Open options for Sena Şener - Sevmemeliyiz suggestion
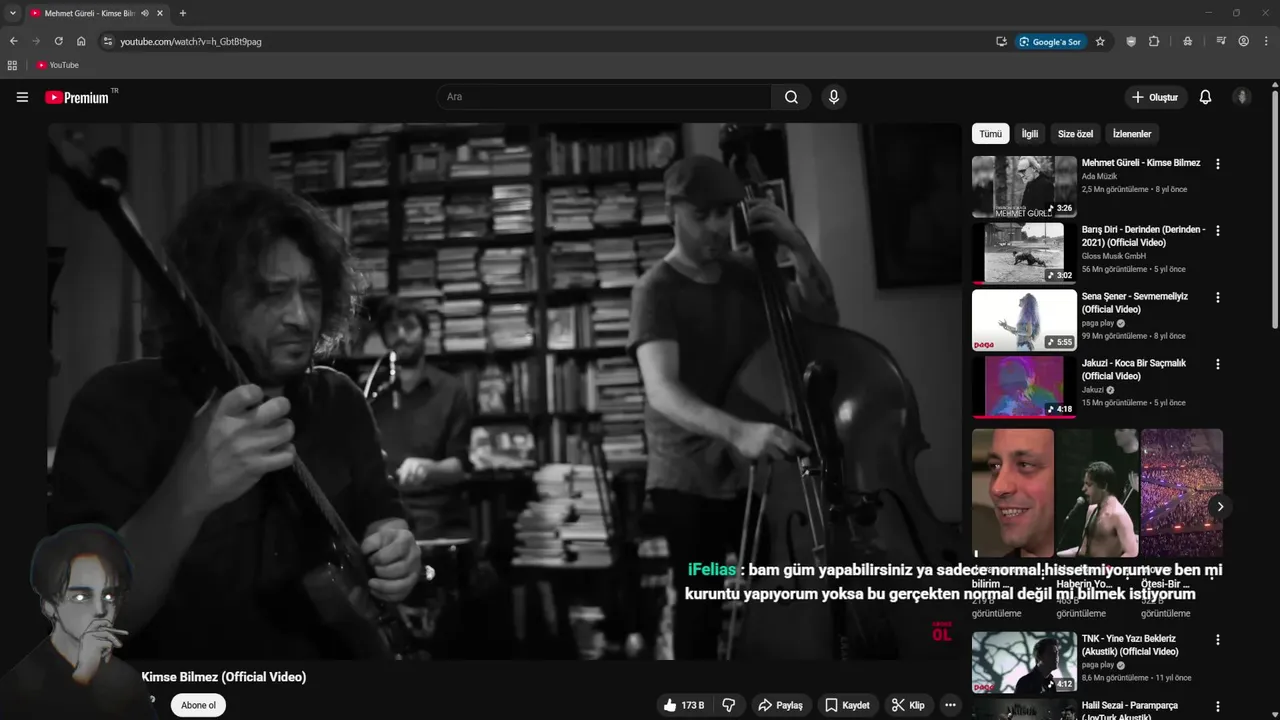The height and width of the screenshot is (720, 1280). [x=1217, y=298]
